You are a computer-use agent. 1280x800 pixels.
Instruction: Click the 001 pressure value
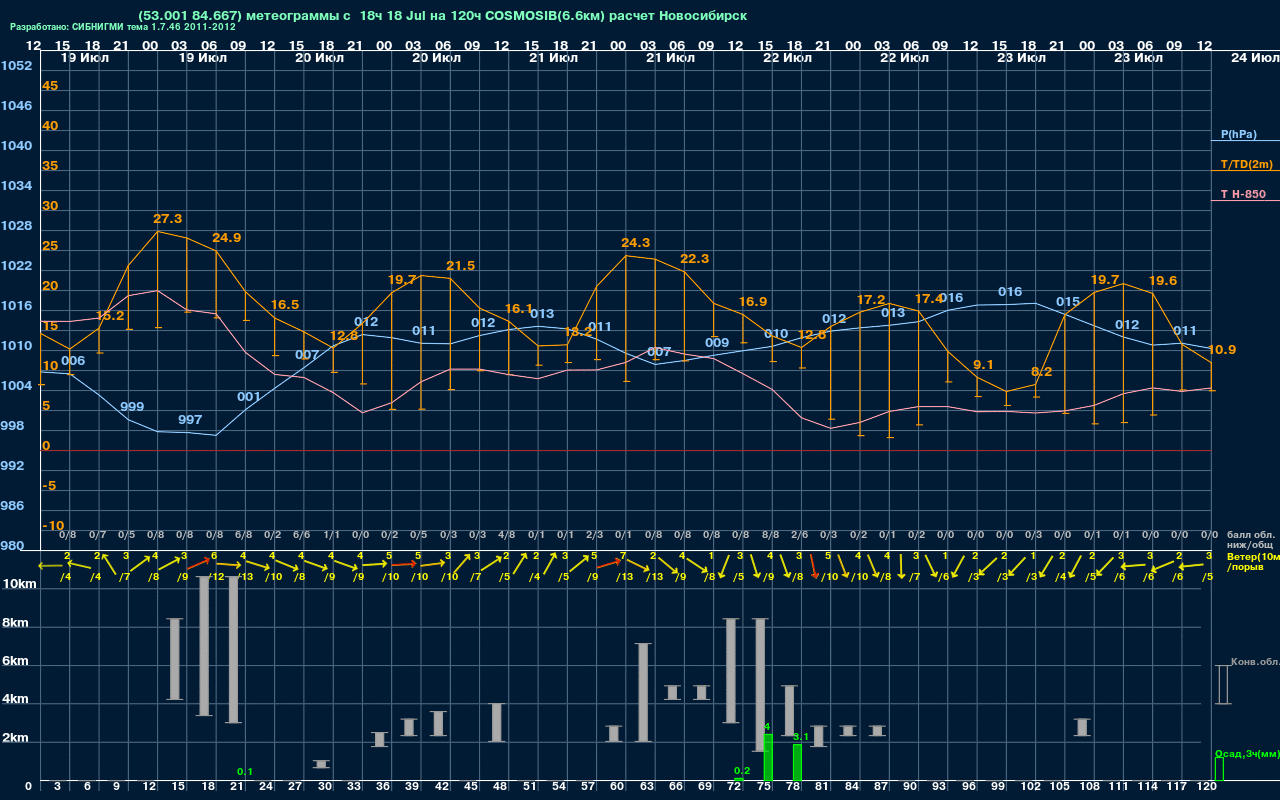(x=249, y=397)
